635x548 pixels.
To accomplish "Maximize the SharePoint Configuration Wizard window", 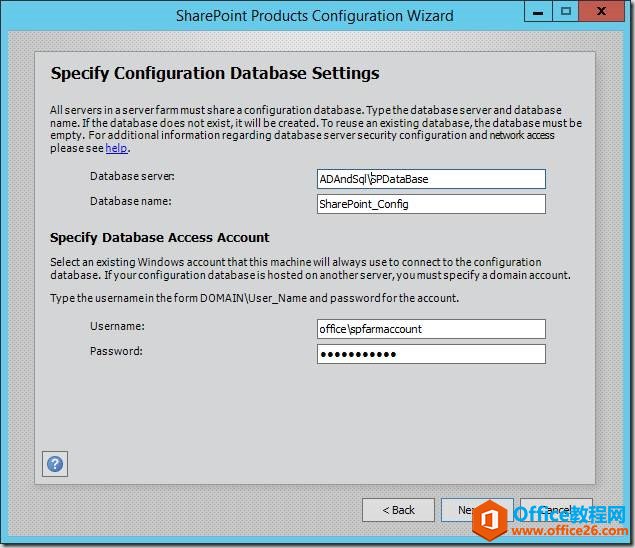I will 566,11.
